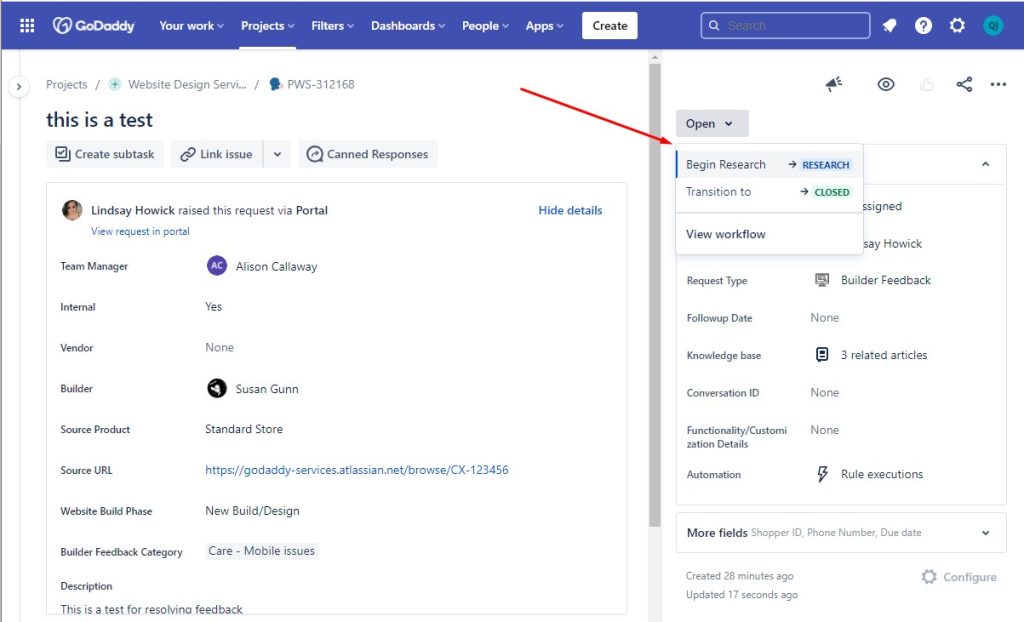Open Rule executions

(882, 474)
